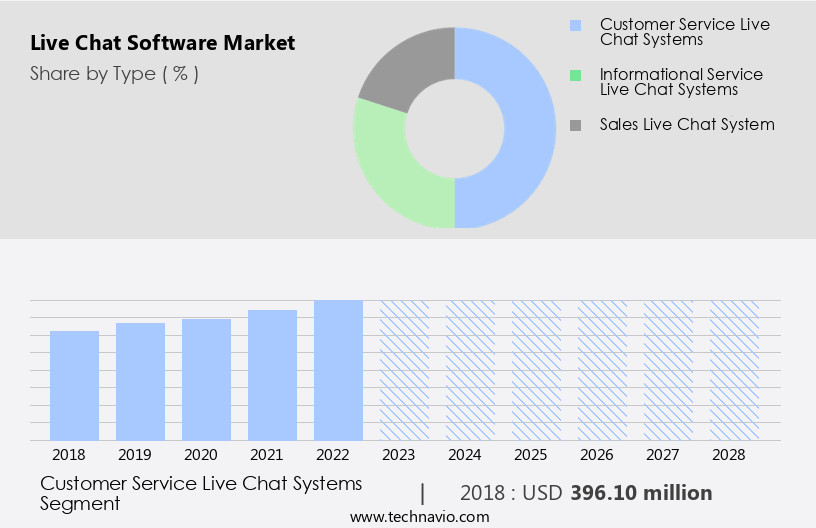Click the green Informational Service legend swatch
816x528 pixels.
[x=574, y=75]
